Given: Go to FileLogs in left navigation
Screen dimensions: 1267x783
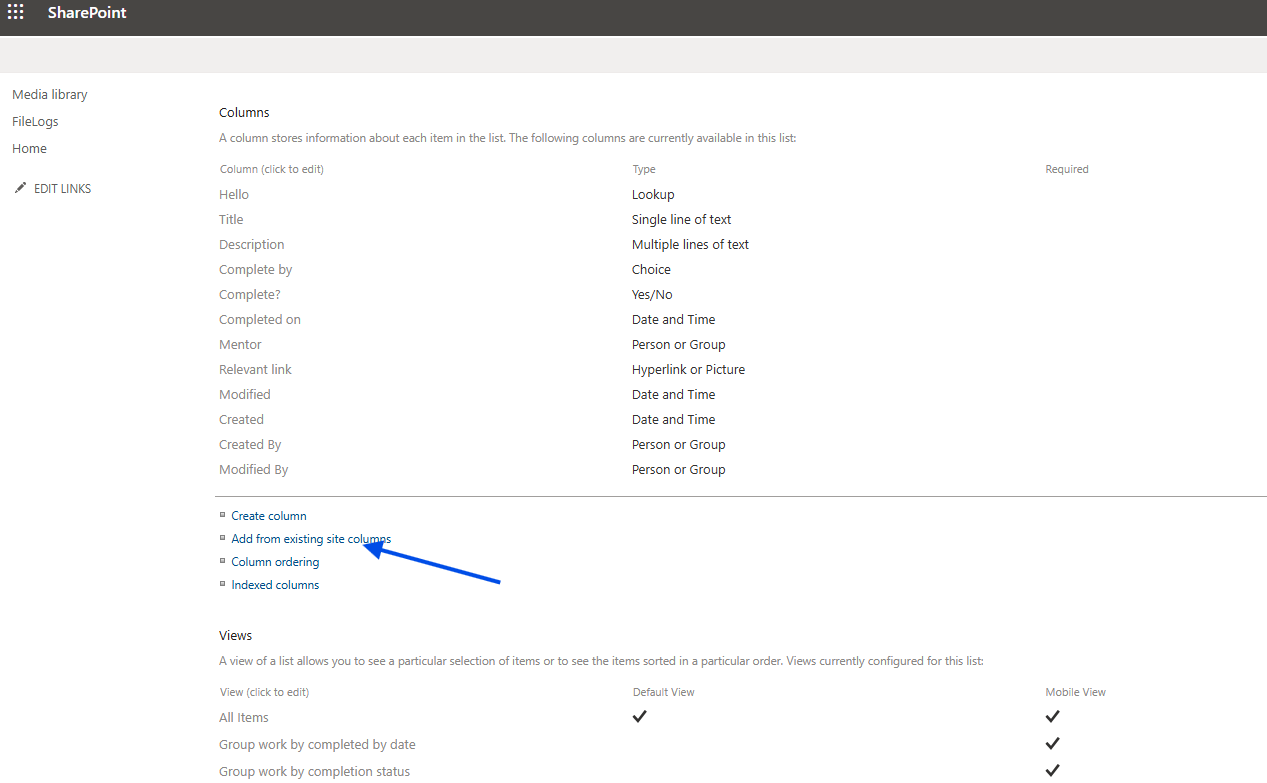Looking at the screenshot, I should pos(35,122).
